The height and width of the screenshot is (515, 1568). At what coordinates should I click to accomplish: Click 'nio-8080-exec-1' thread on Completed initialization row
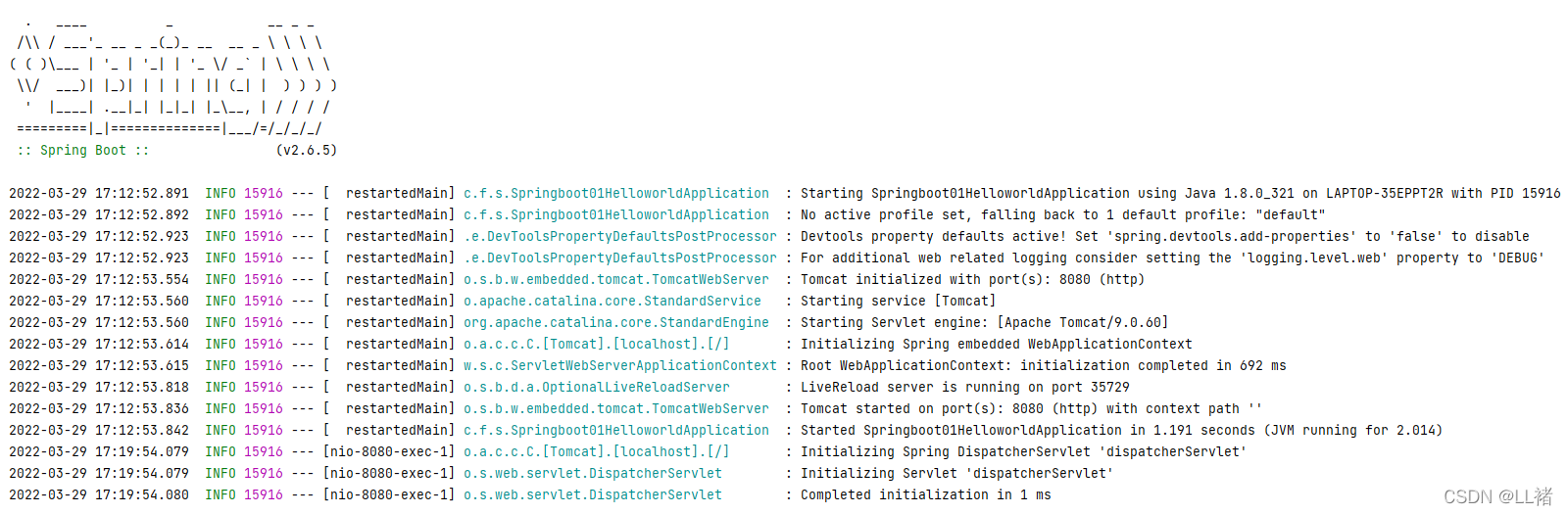pos(389,495)
